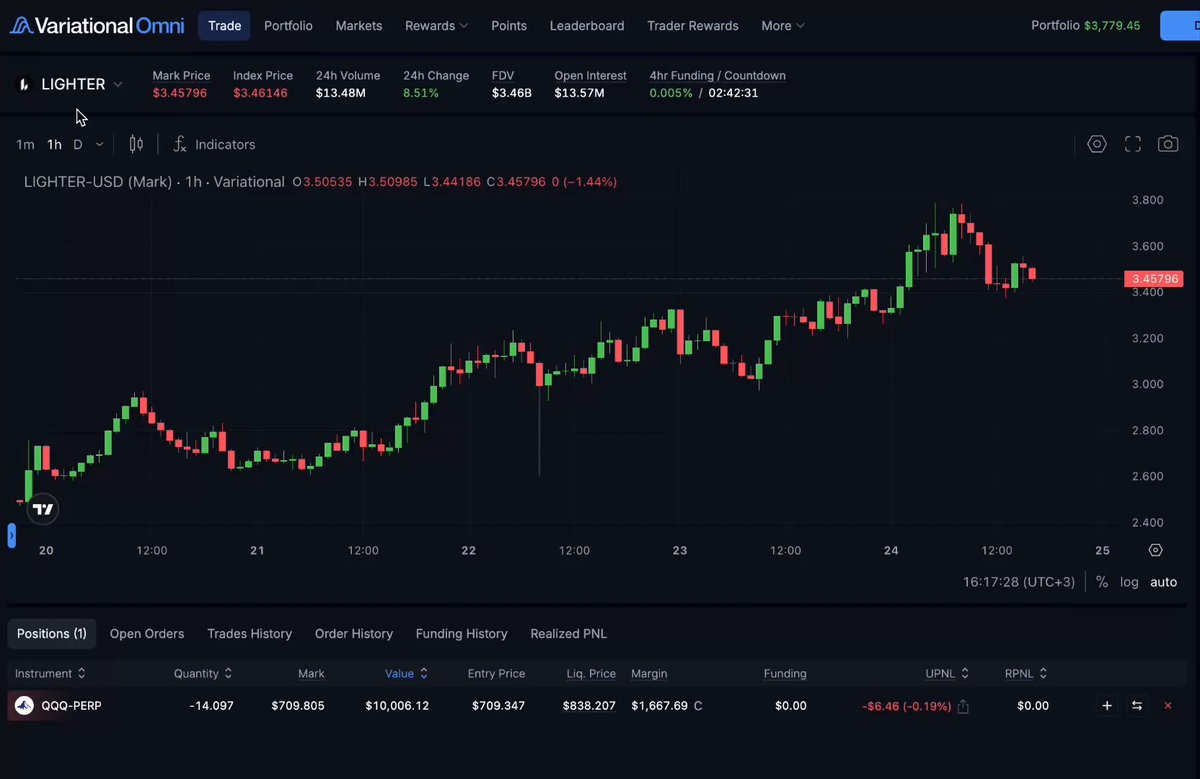The image size is (1200, 779).
Task: Open price scale settings gear
Action: (1156, 550)
